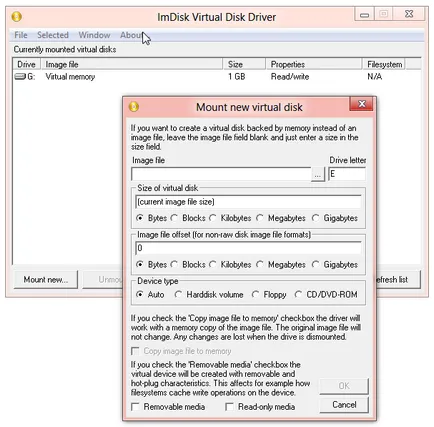434x427 pixels.
Task: Open the Window menu
Action: tap(94, 35)
